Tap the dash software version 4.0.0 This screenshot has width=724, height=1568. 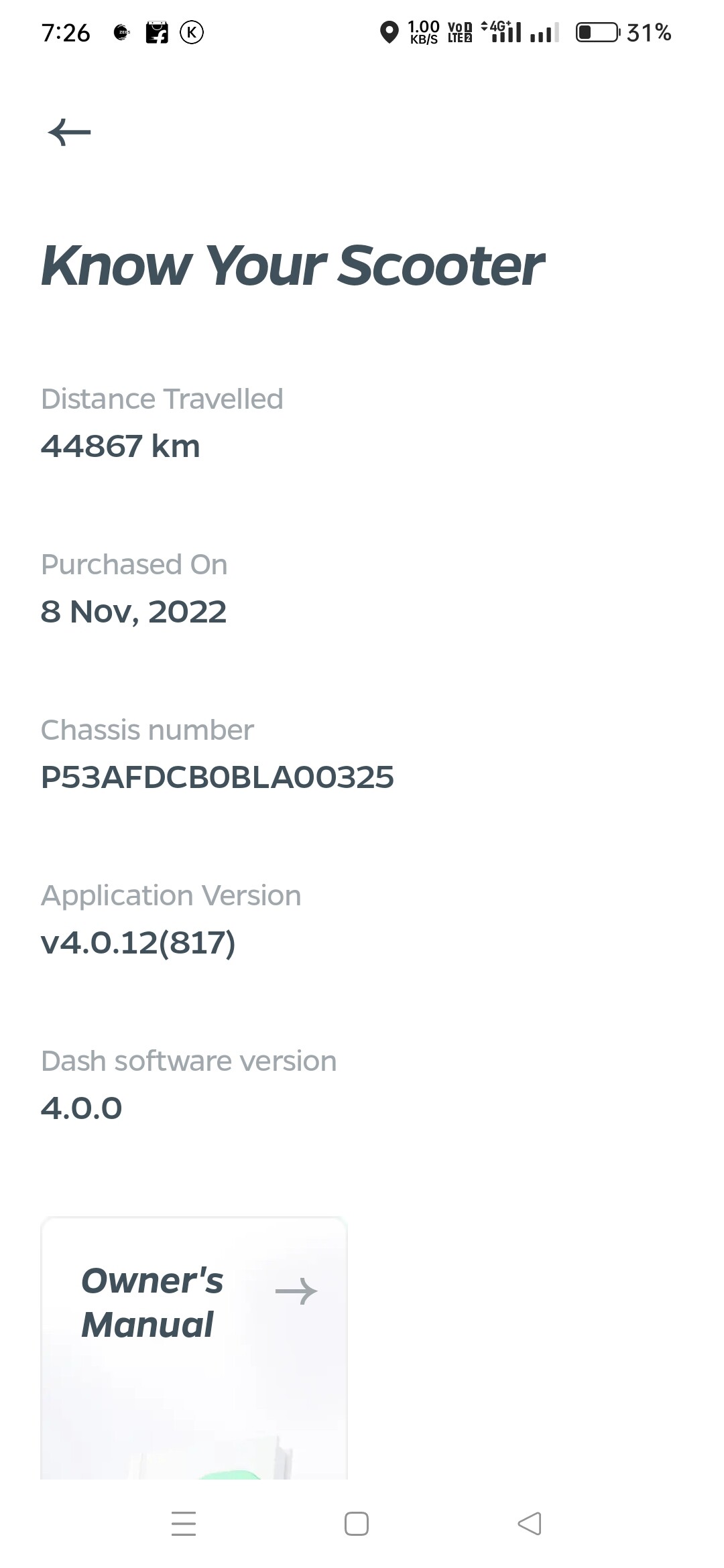click(x=81, y=1108)
